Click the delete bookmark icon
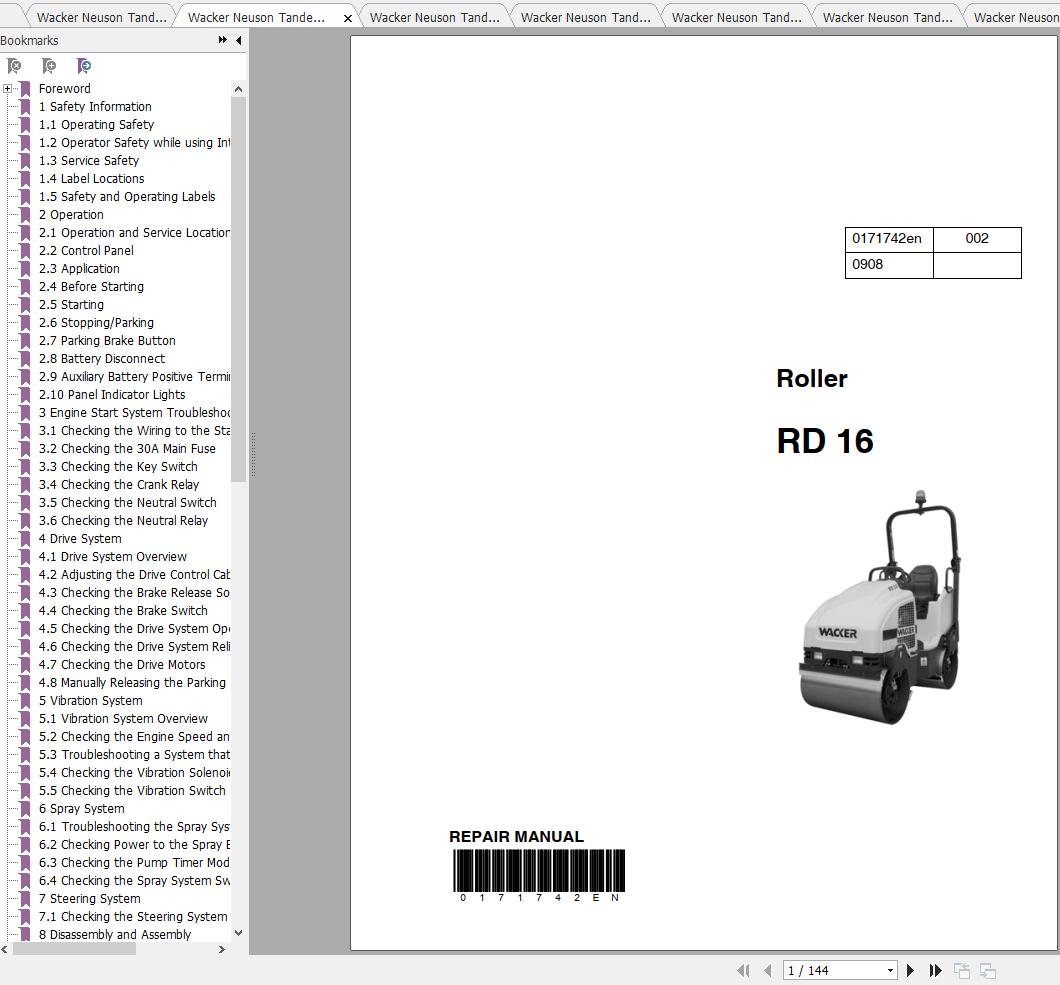1060x985 pixels. click(14, 66)
